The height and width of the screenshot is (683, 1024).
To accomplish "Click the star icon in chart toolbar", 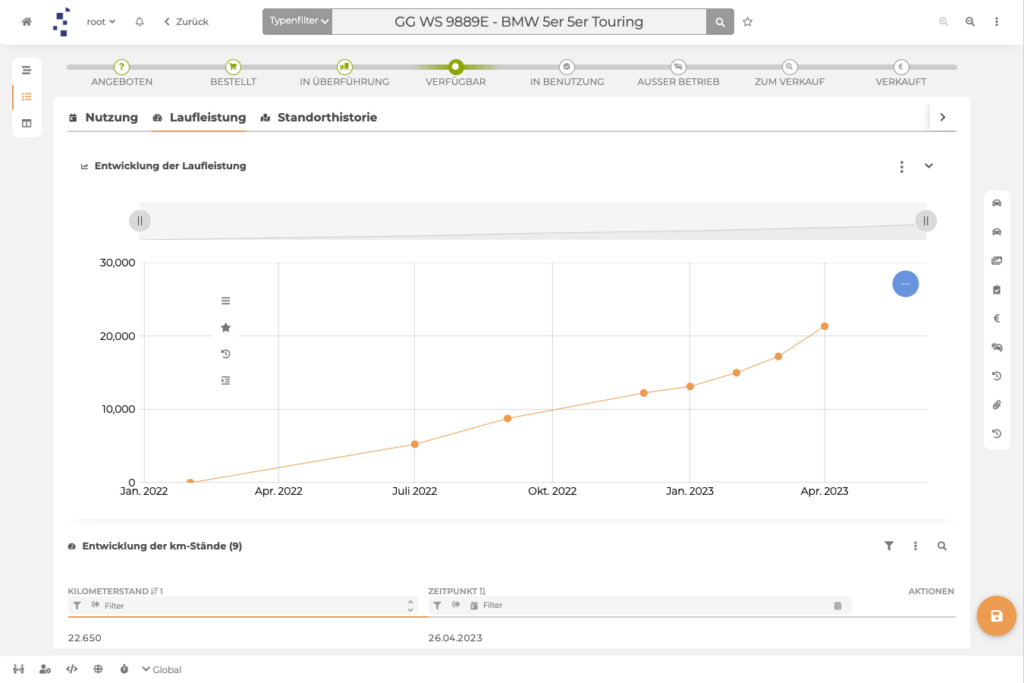I will coord(225,328).
